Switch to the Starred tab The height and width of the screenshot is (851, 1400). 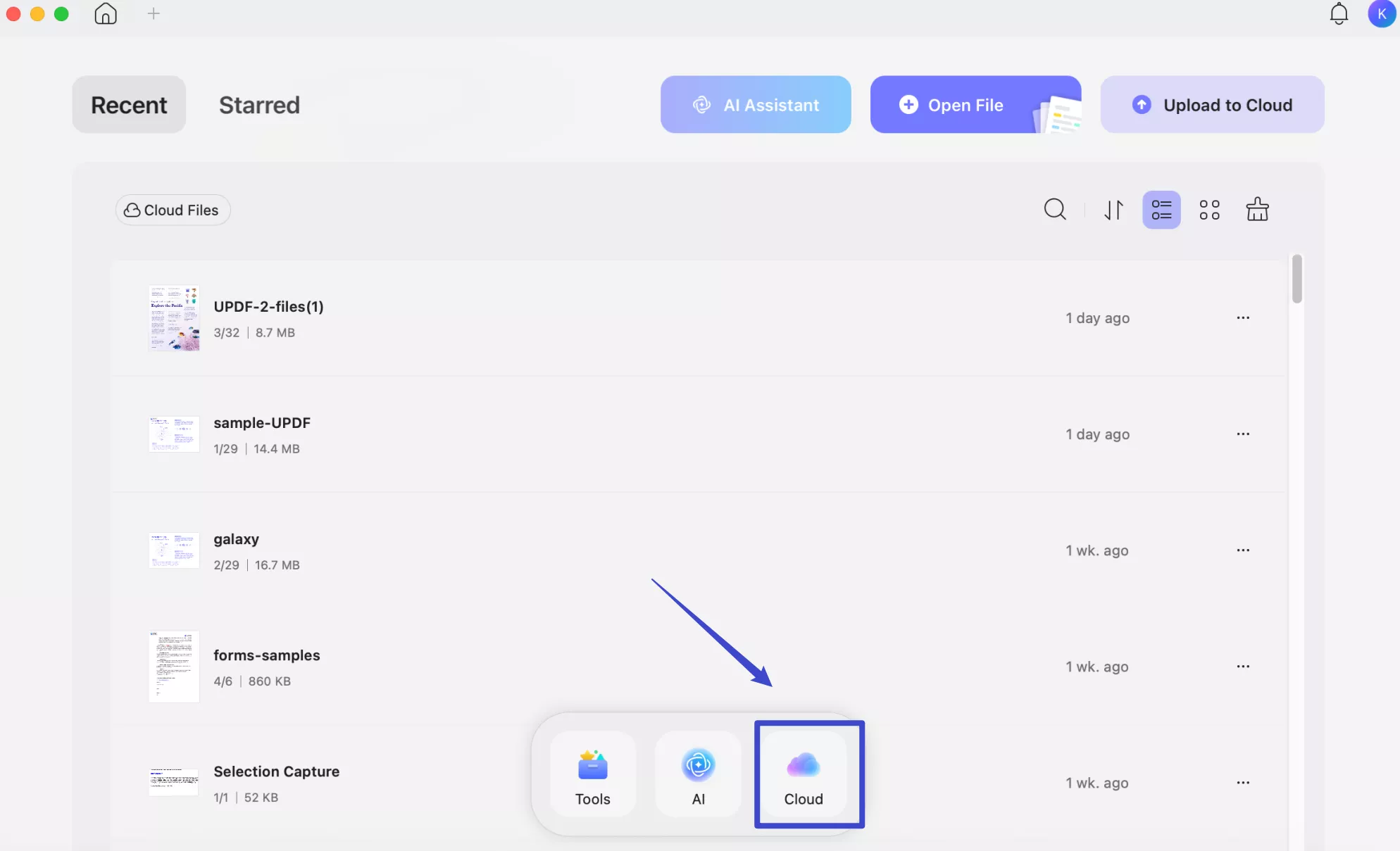click(x=259, y=105)
